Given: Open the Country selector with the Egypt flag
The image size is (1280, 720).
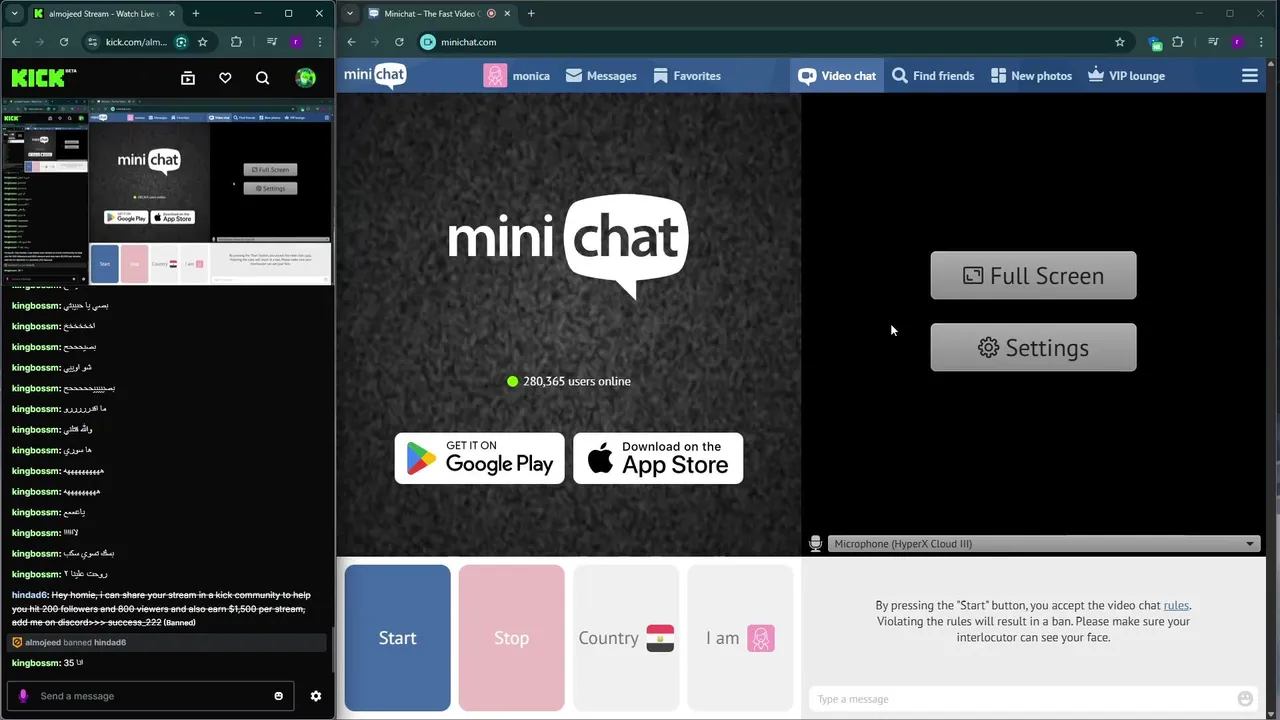Looking at the screenshot, I should point(626,638).
